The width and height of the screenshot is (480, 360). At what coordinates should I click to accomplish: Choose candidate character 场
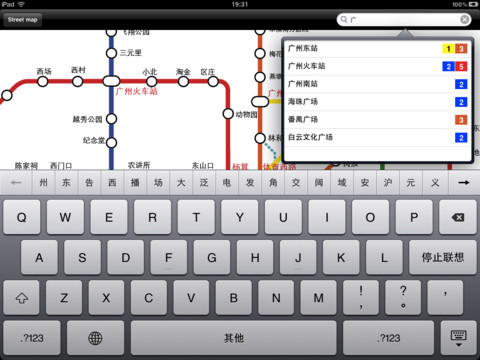[158, 182]
